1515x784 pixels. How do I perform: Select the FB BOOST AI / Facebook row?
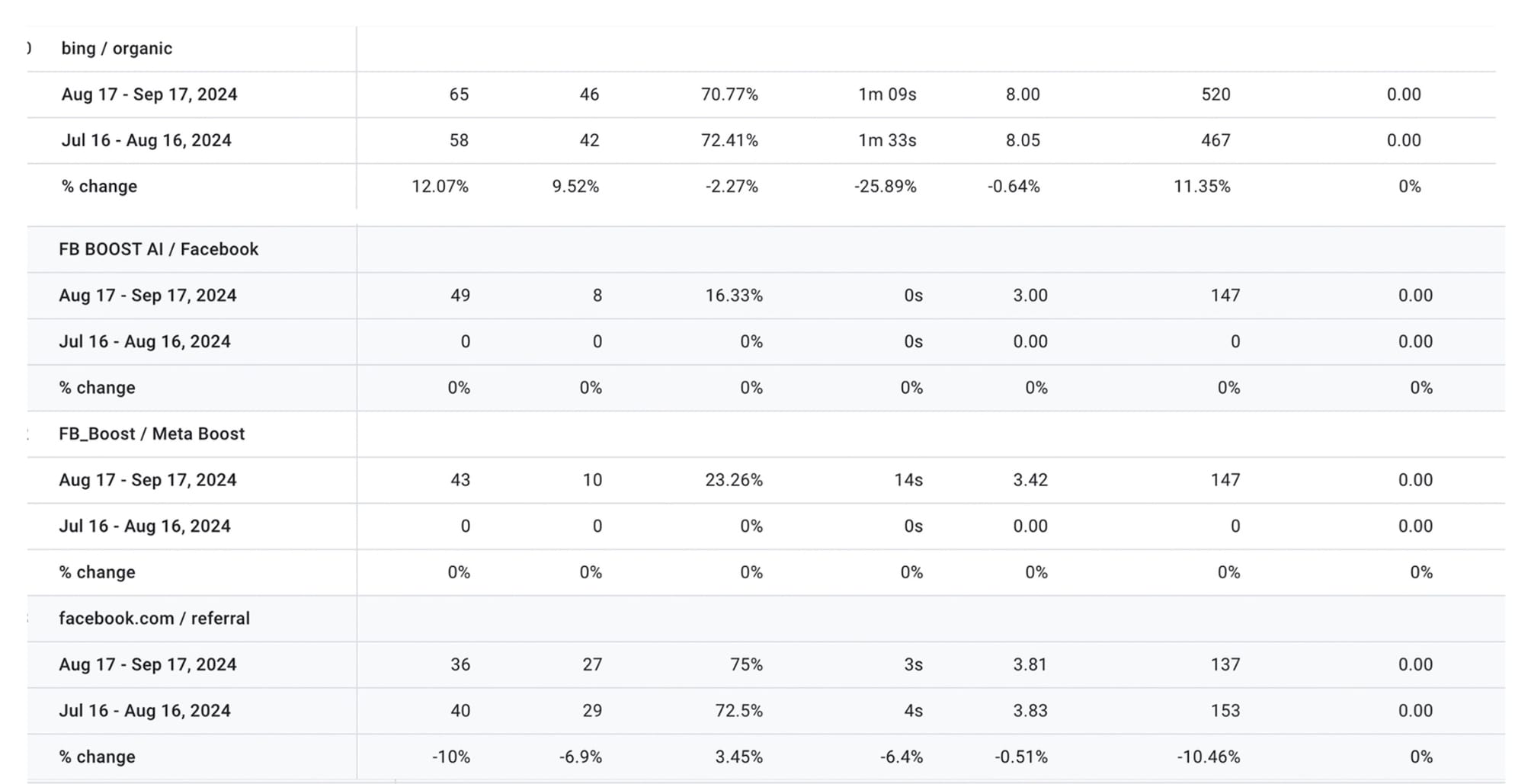click(x=159, y=249)
